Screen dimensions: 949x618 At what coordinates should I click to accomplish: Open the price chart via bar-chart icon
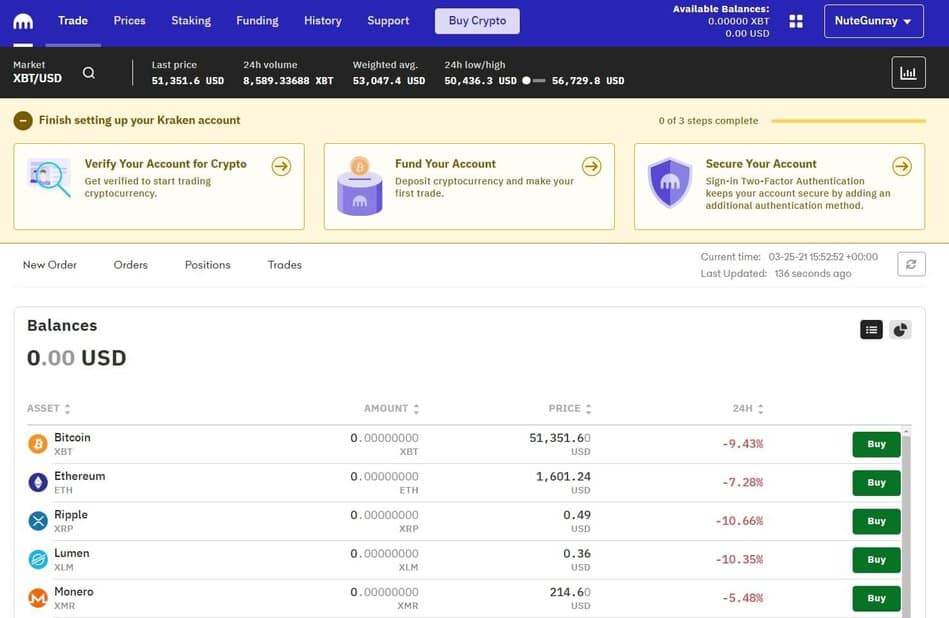click(x=910, y=71)
